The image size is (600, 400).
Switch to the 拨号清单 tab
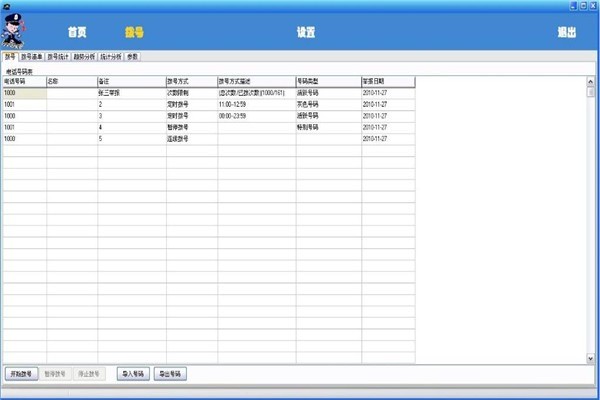click(32, 57)
